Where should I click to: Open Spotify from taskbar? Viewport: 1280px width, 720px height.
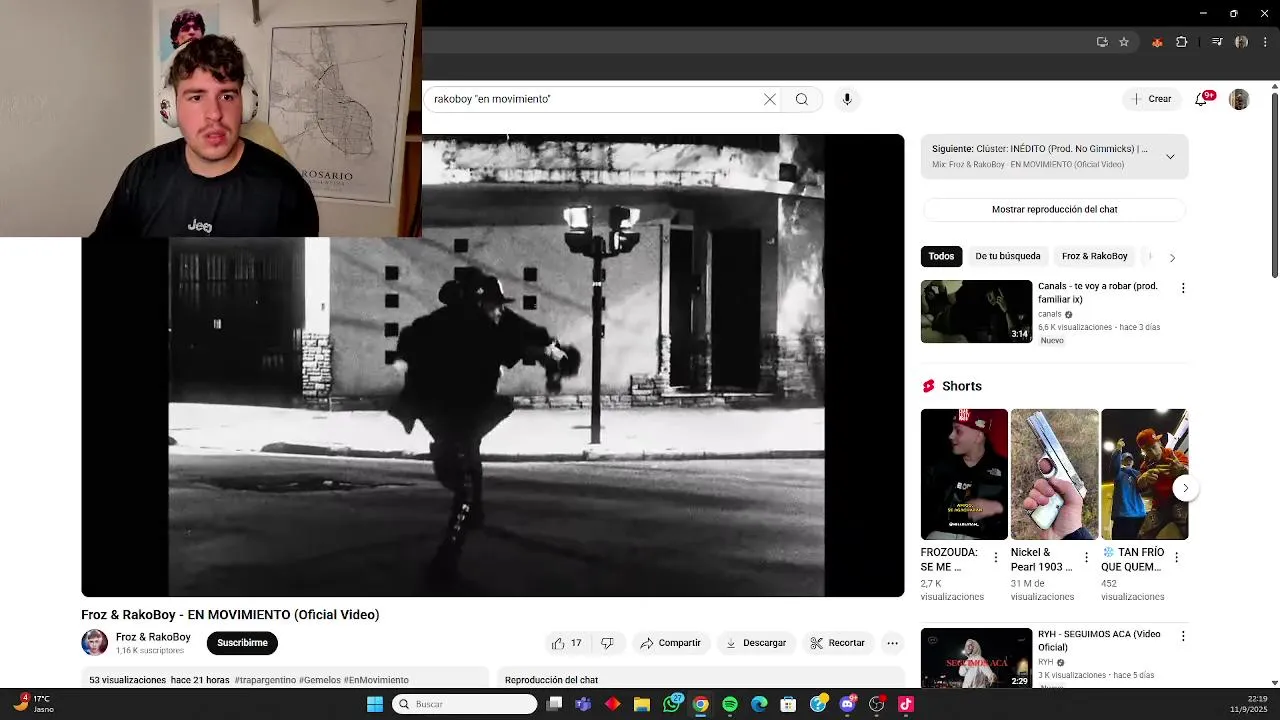pos(730,704)
